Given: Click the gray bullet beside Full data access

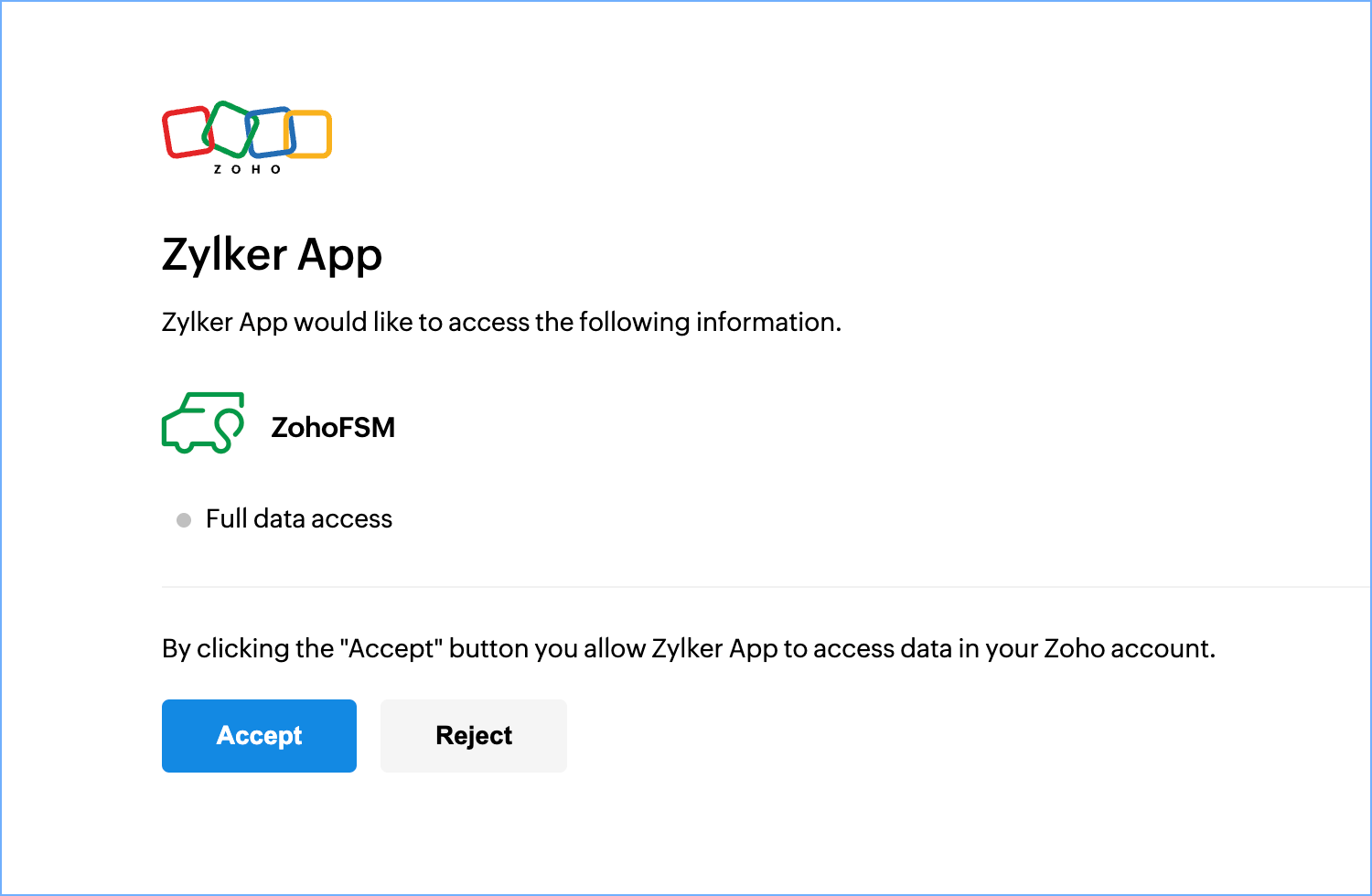Looking at the screenshot, I should [184, 520].
